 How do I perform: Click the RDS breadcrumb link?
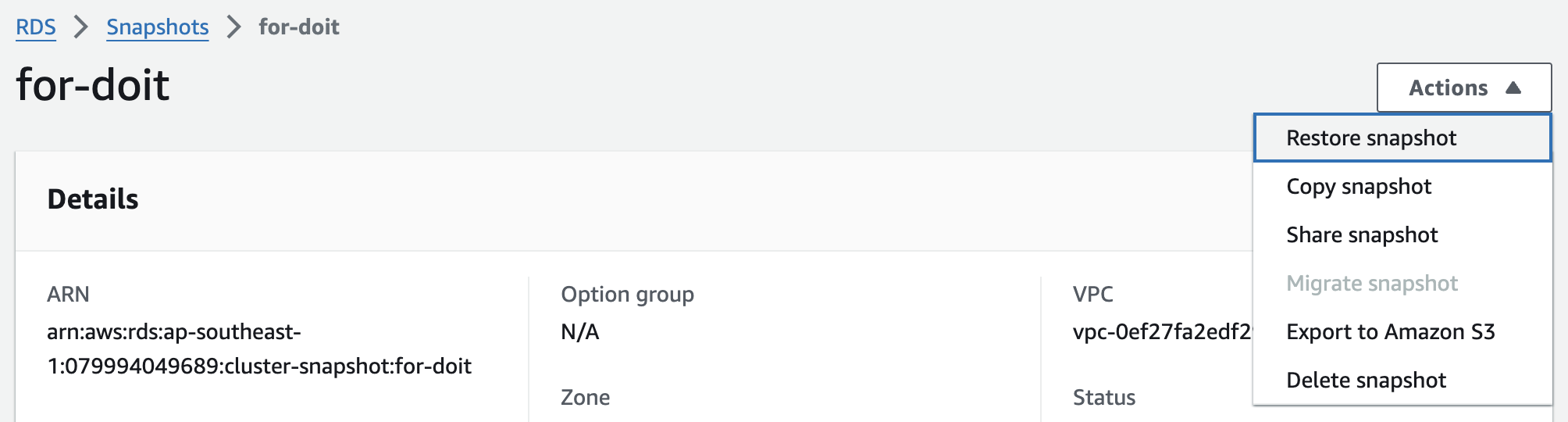36,27
